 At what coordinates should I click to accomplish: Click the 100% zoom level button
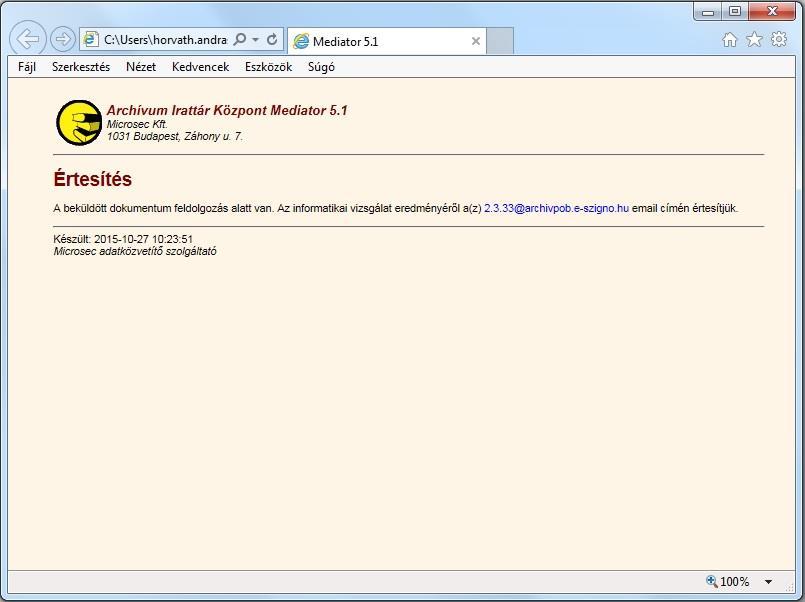[x=734, y=581]
